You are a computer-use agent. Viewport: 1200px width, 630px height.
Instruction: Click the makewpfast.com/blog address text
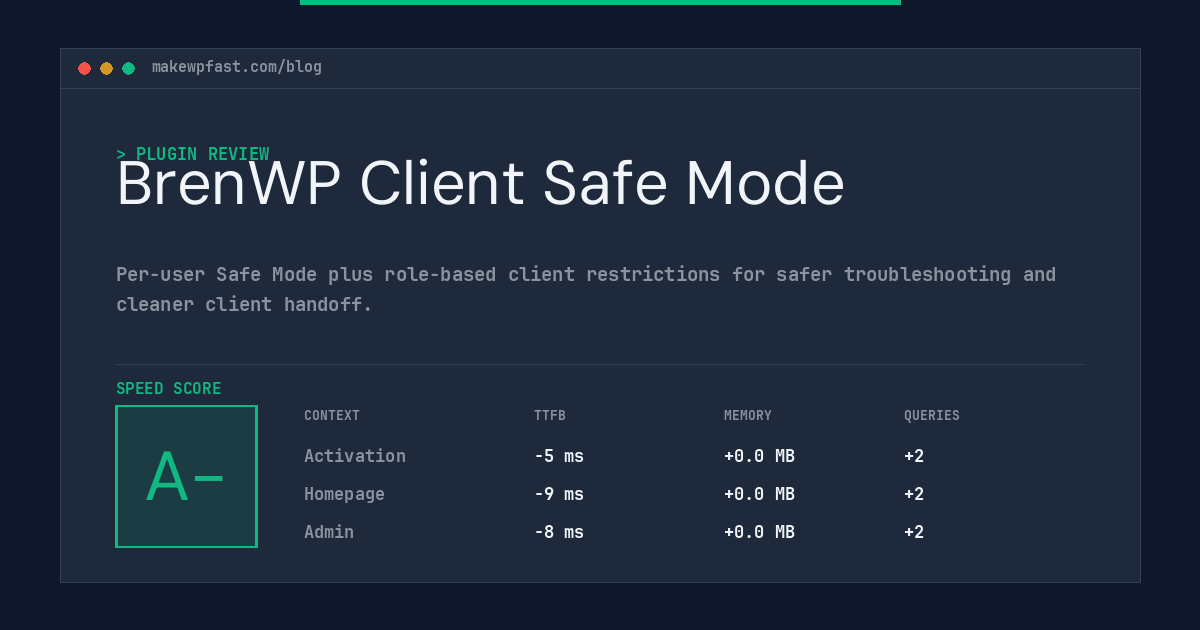237,67
